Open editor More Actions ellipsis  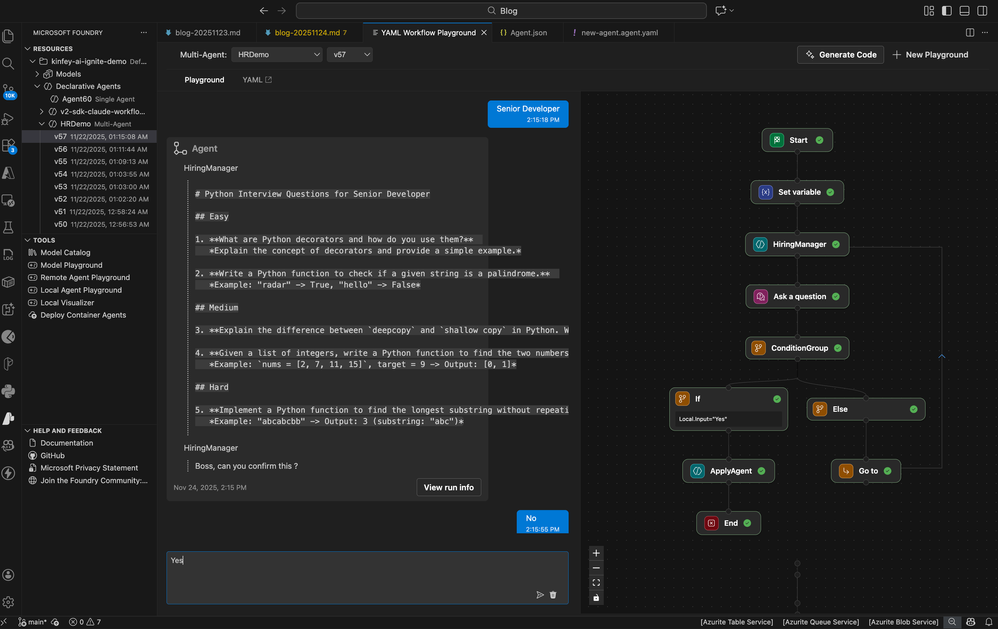[x=985, y=32]
